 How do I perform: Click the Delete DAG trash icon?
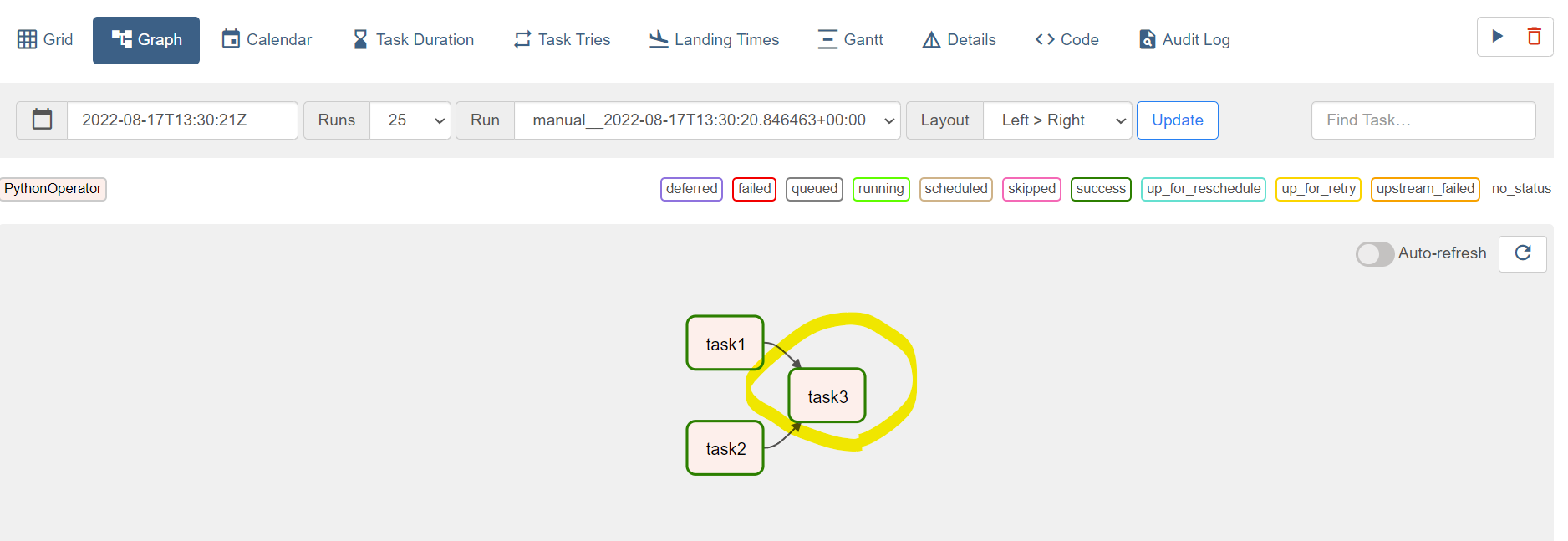(x=1535, y=37)
